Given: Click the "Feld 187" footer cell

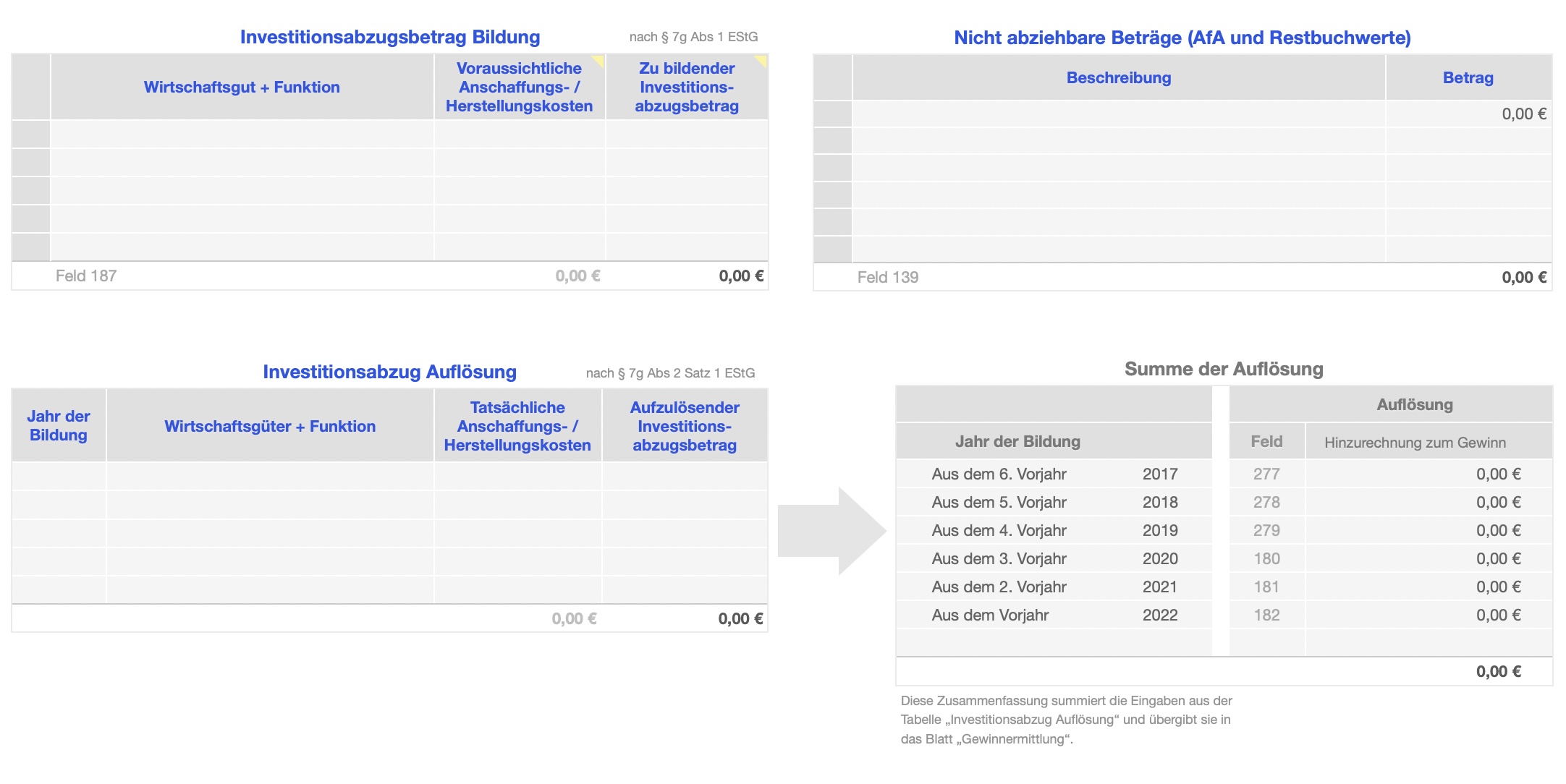Looking at the screenshot, I should (x=86, y=276).
